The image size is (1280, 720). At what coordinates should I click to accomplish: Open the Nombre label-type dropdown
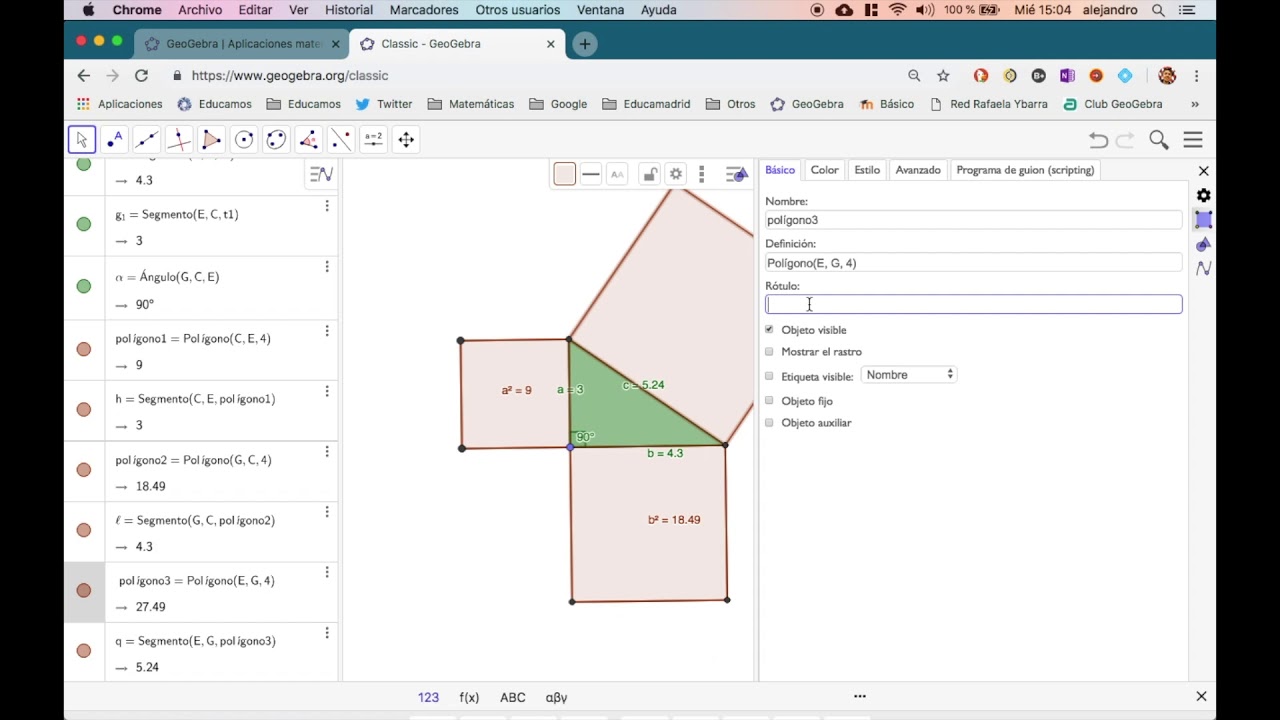[909, 375]
